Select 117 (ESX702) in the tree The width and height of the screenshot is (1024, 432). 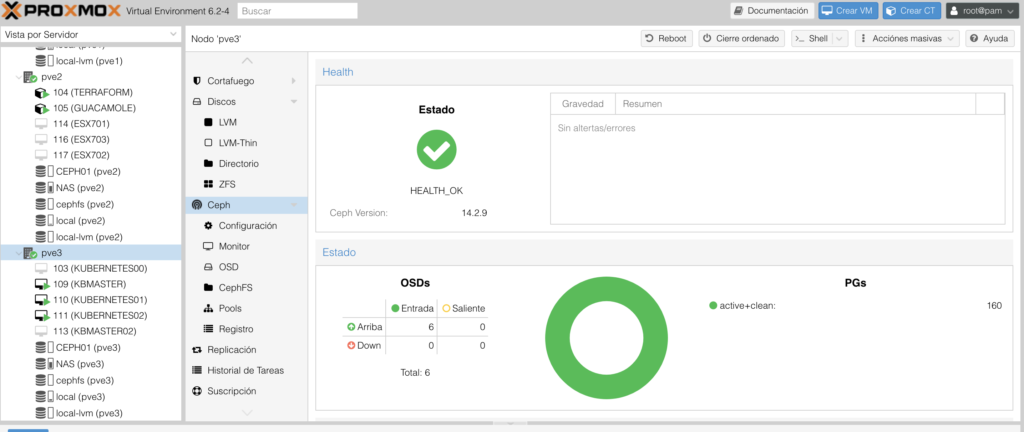(91, 155)
